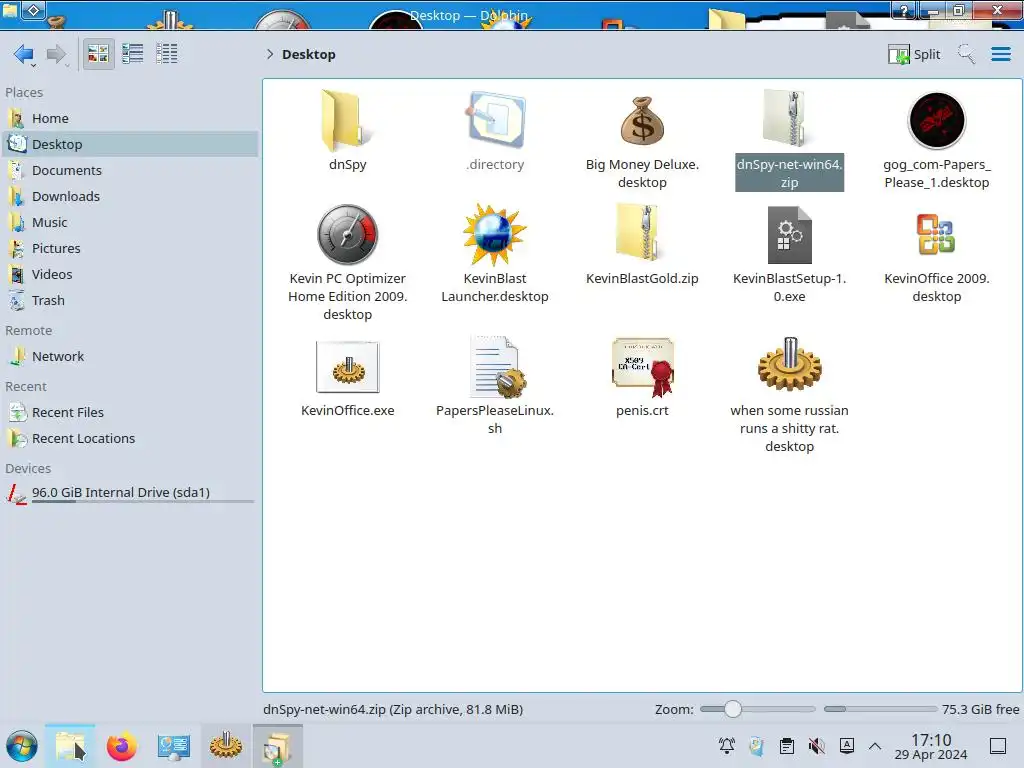Click '75.3 GiB free' status text
The width and height of the screenshot is (1024, 768).
click(980, 709)
